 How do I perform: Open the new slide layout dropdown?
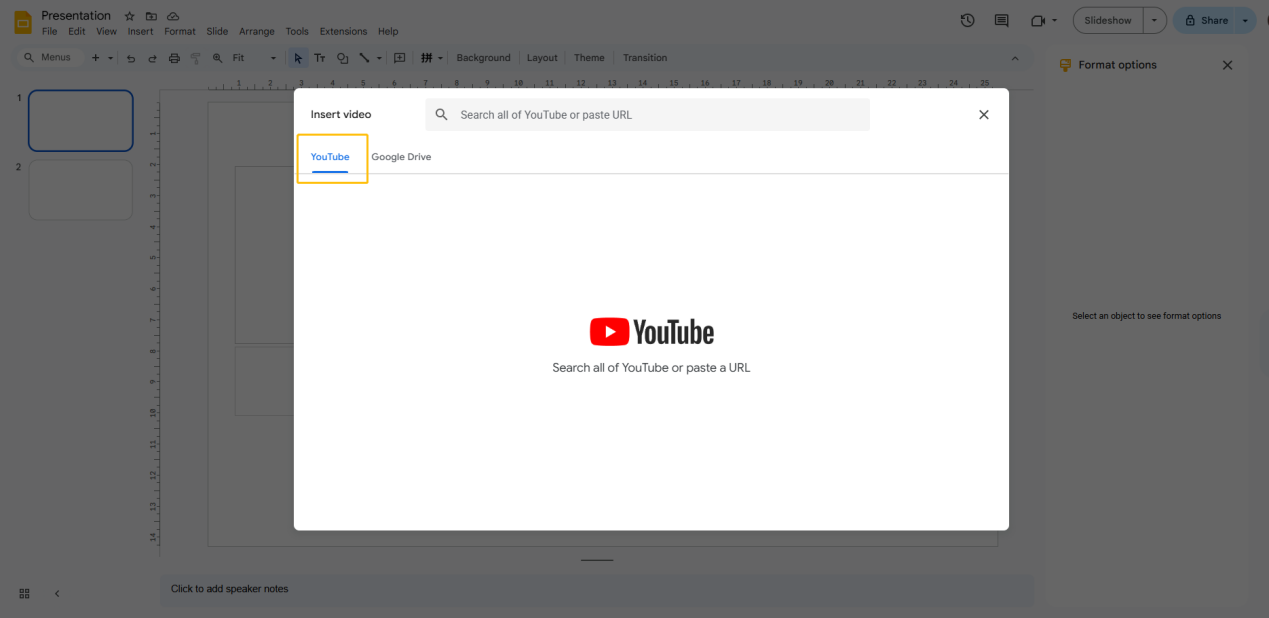click(x=110, y=57)
